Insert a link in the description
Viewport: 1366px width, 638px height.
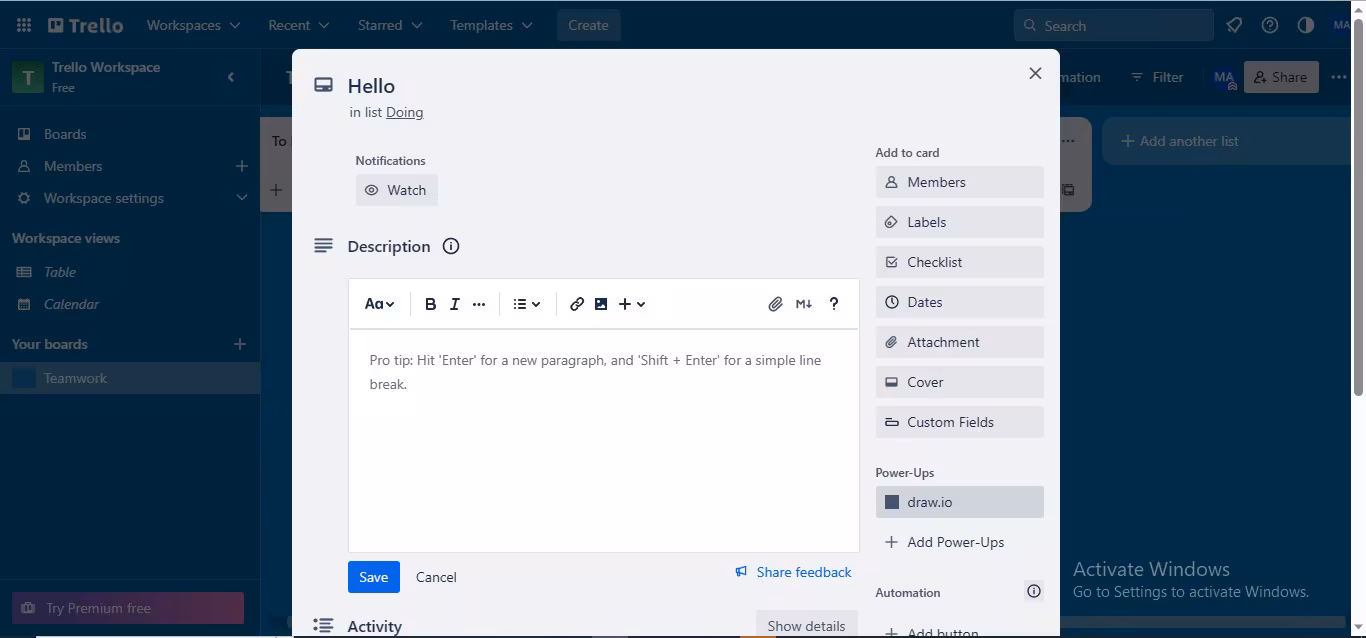(x=577, y=304)
